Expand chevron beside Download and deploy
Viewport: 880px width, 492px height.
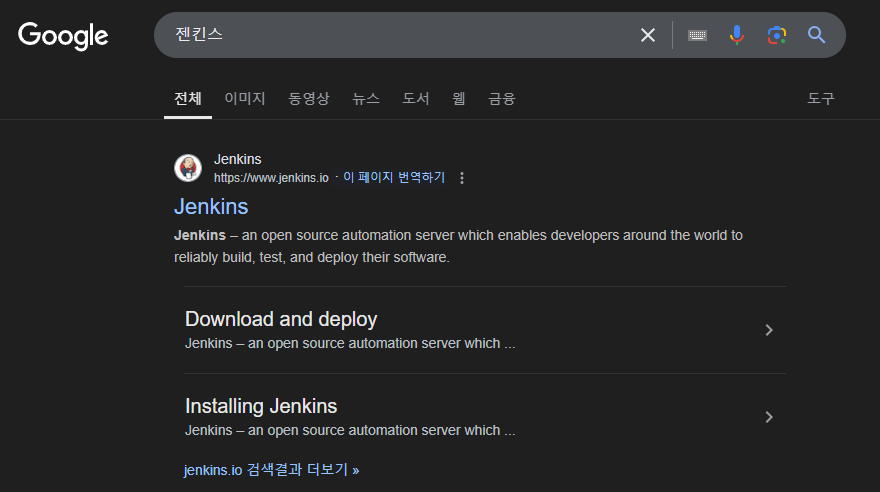pyautogui.click(x=769, y=330)
